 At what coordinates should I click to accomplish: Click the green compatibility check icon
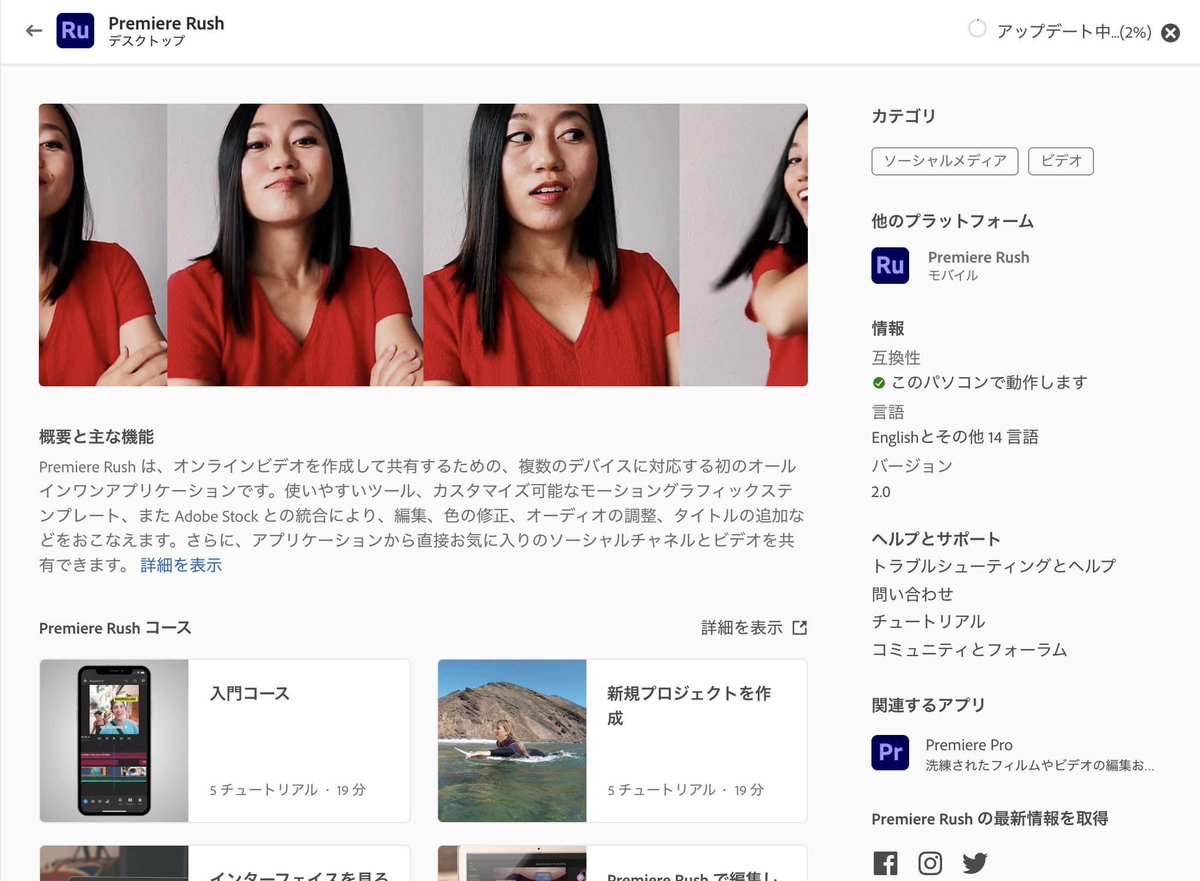879,383
